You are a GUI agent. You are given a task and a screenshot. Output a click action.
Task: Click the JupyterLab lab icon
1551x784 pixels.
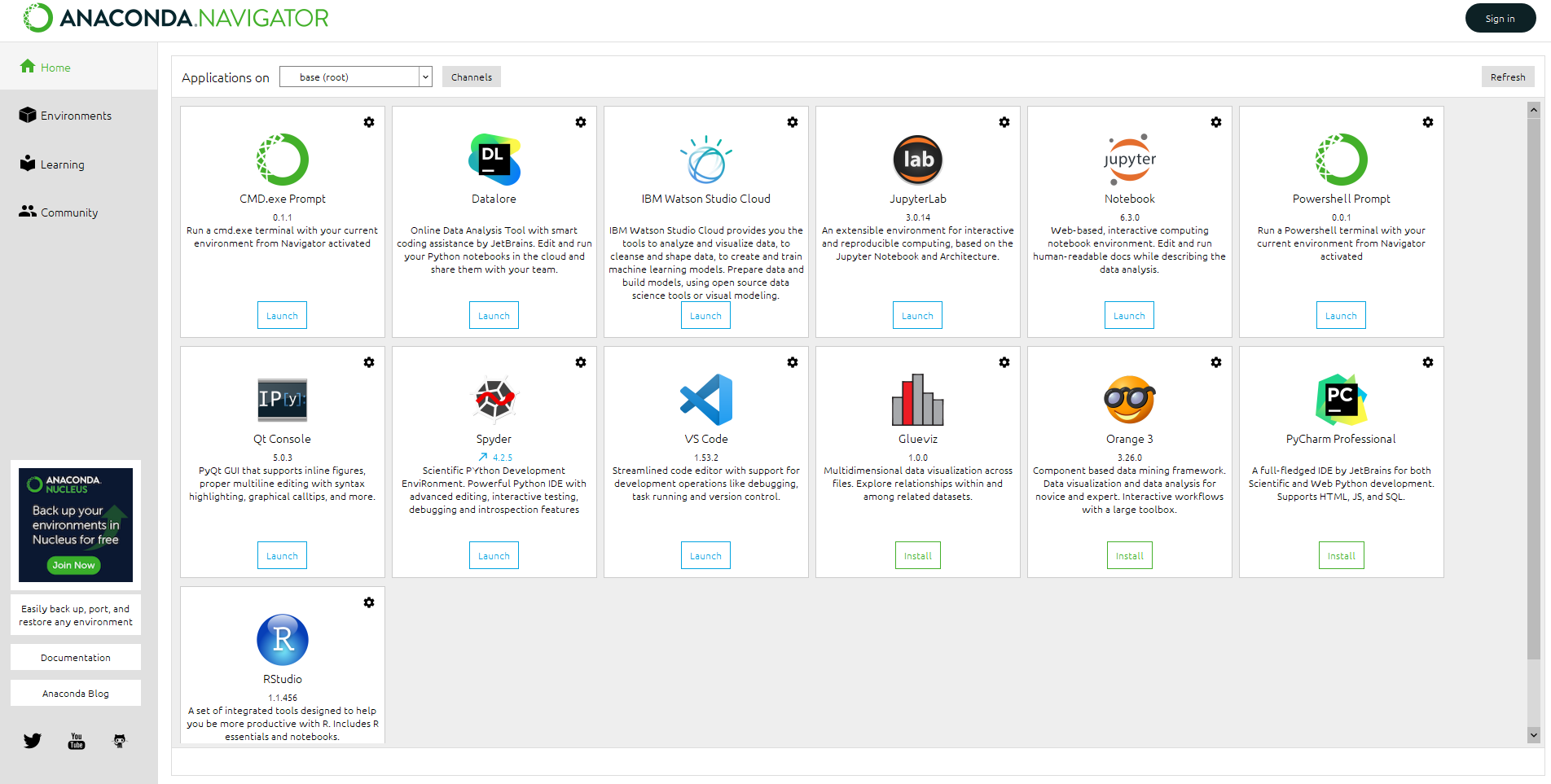click(x=918, y=159)
